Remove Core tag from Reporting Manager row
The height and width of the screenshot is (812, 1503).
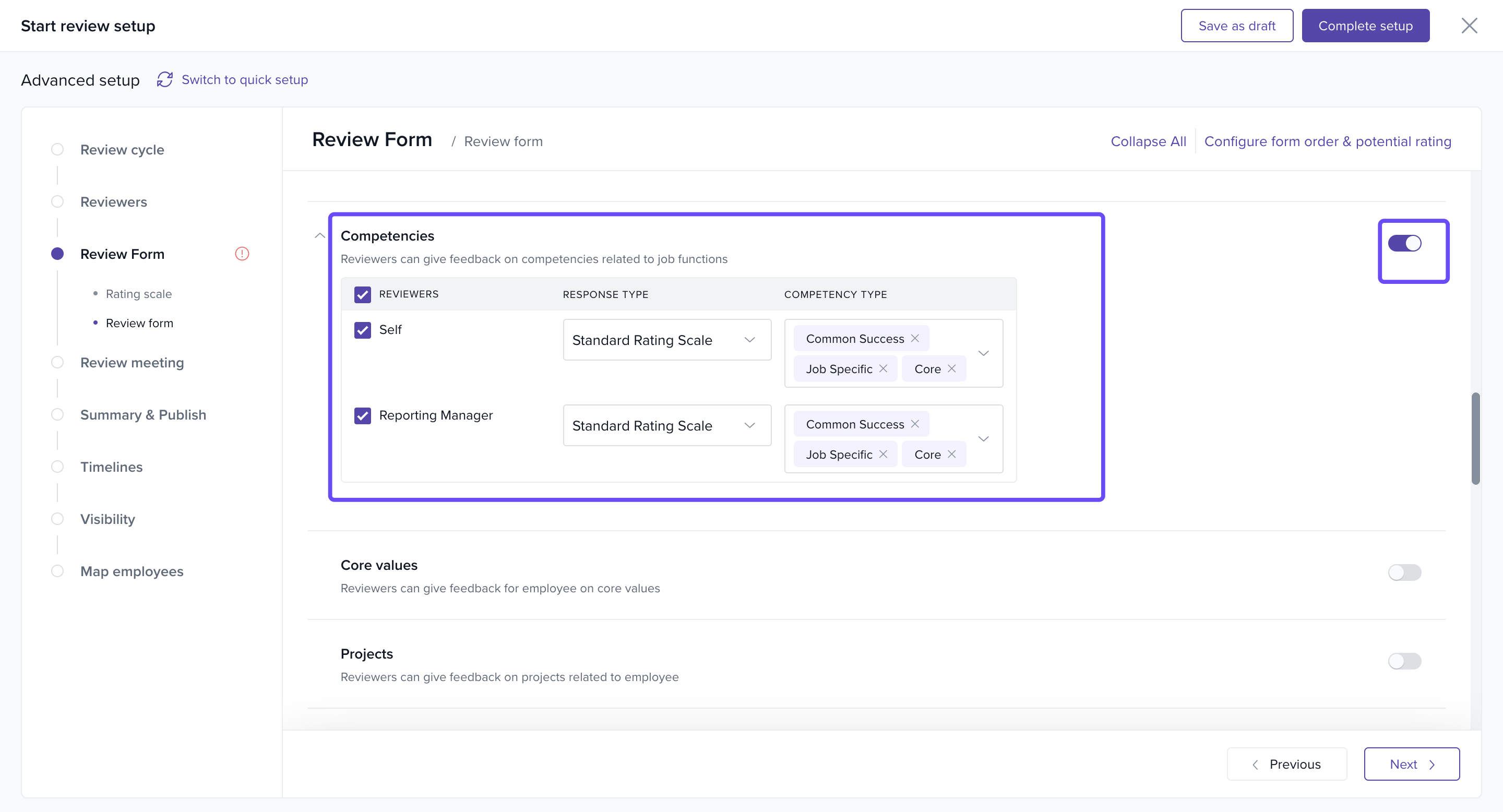point(951,455)
